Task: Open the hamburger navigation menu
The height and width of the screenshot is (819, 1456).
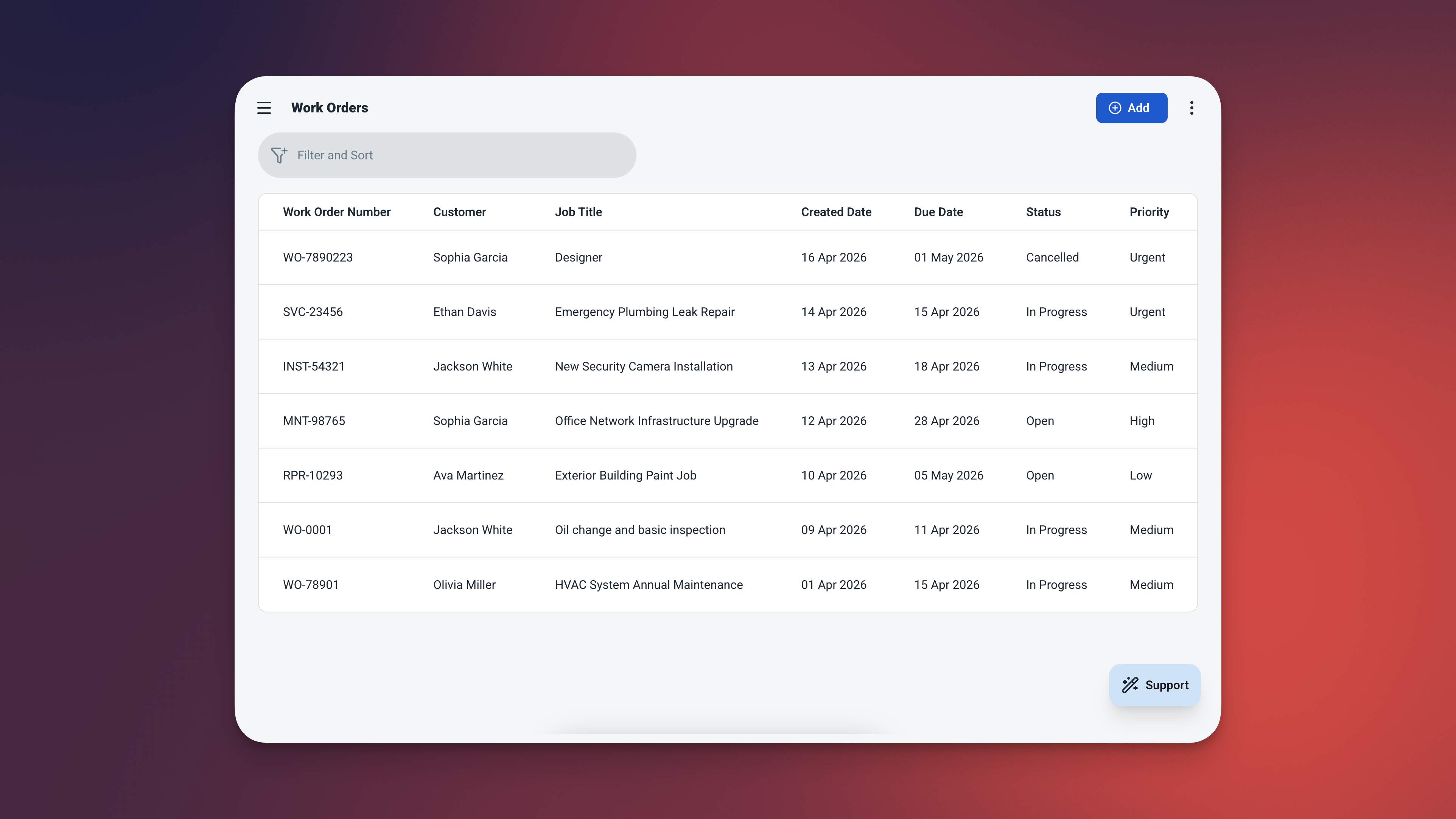Action: coord(264,107)
